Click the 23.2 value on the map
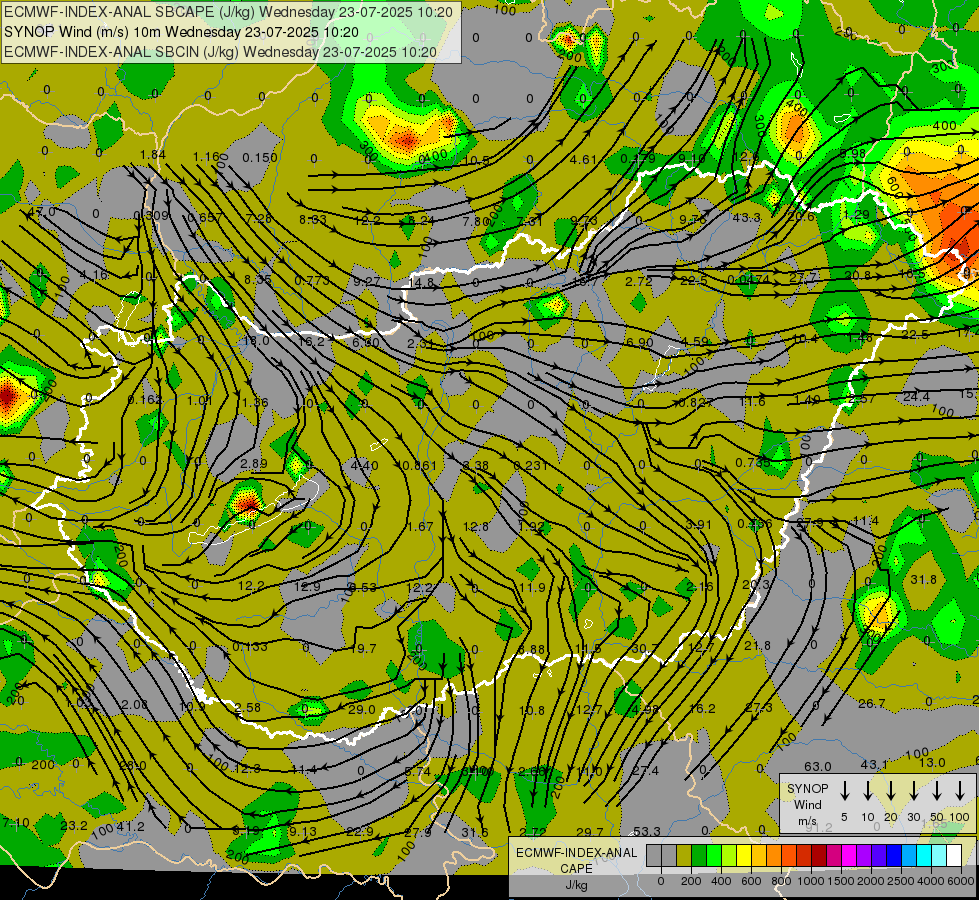Screen dimensions: 979x900 [74, 826]
